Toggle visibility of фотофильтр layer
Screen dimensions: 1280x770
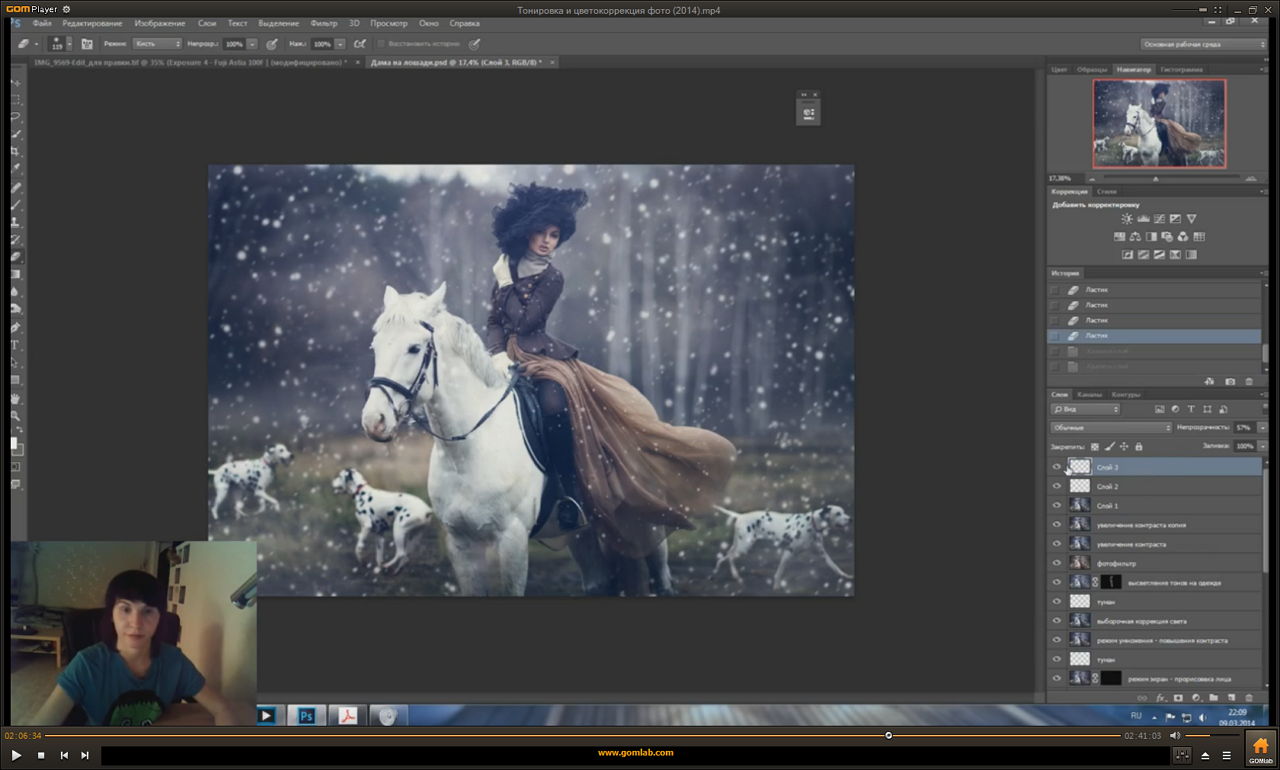click(1057, 563)
